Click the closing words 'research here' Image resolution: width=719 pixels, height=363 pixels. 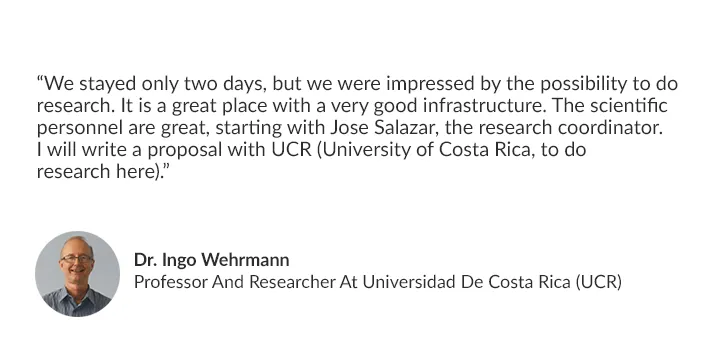click(x=97, y=172)
